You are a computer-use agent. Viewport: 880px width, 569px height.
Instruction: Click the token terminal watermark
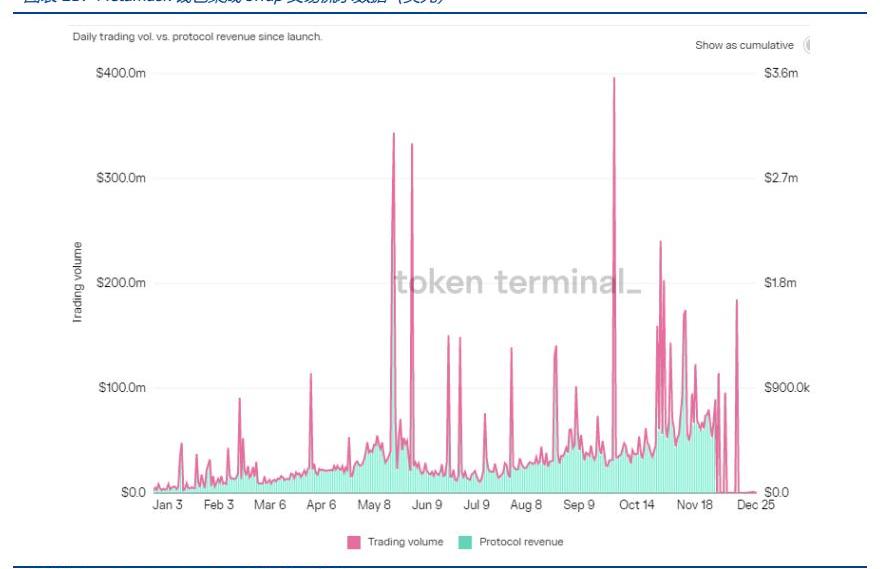[x=518, y=281]
